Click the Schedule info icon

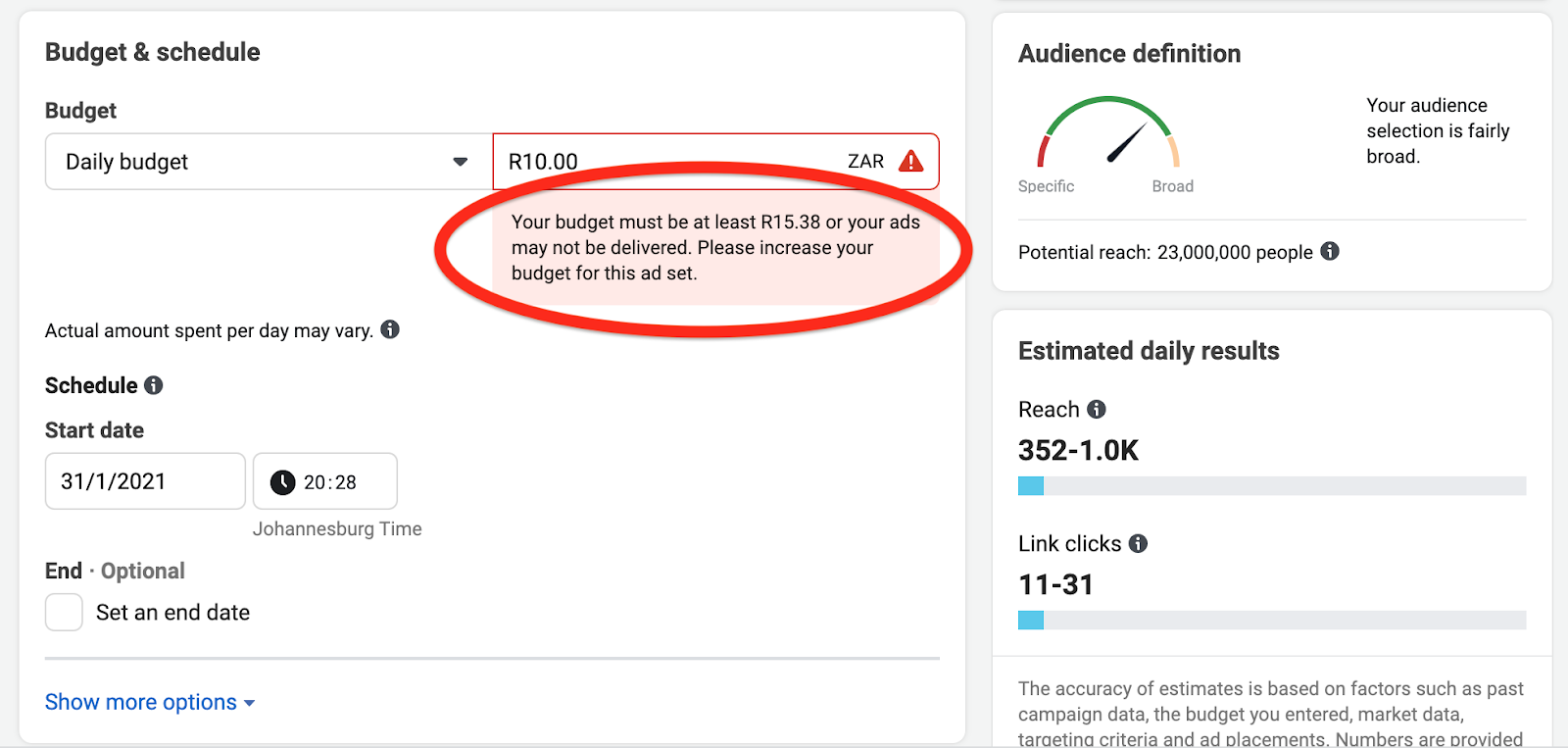coord(154,385)
